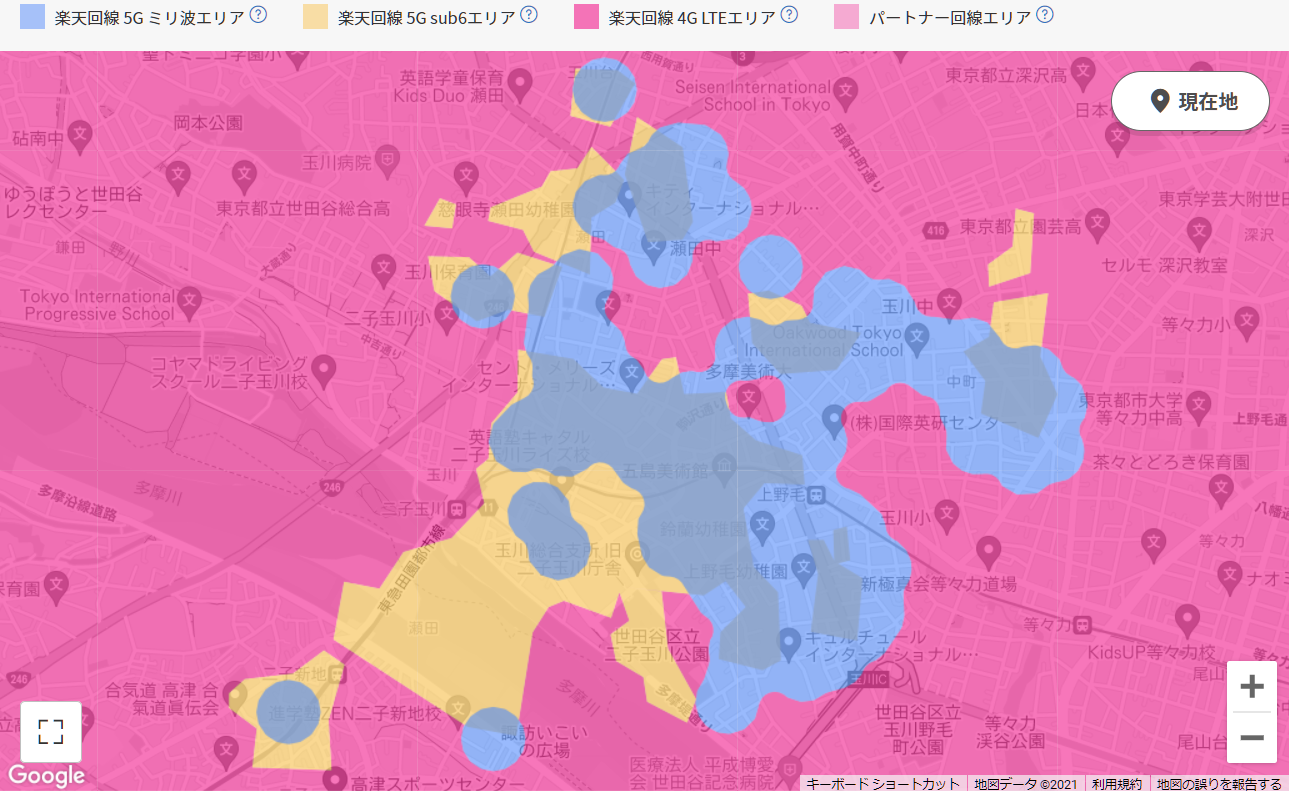The image size is (1289, 791).
Task: Click the 上野毛 station marker
Action: (x=817, y=493)
